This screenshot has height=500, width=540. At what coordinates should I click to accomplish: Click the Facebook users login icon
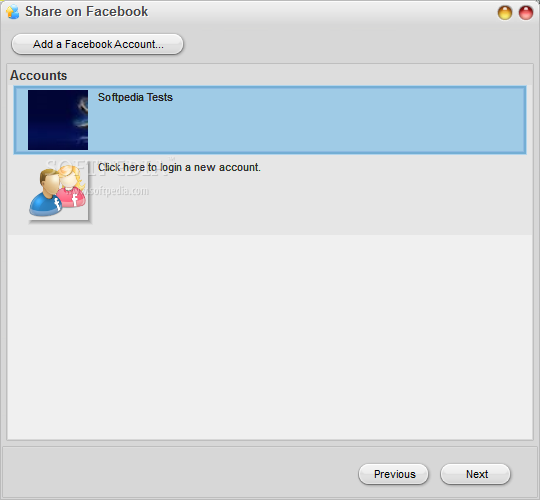58,192
